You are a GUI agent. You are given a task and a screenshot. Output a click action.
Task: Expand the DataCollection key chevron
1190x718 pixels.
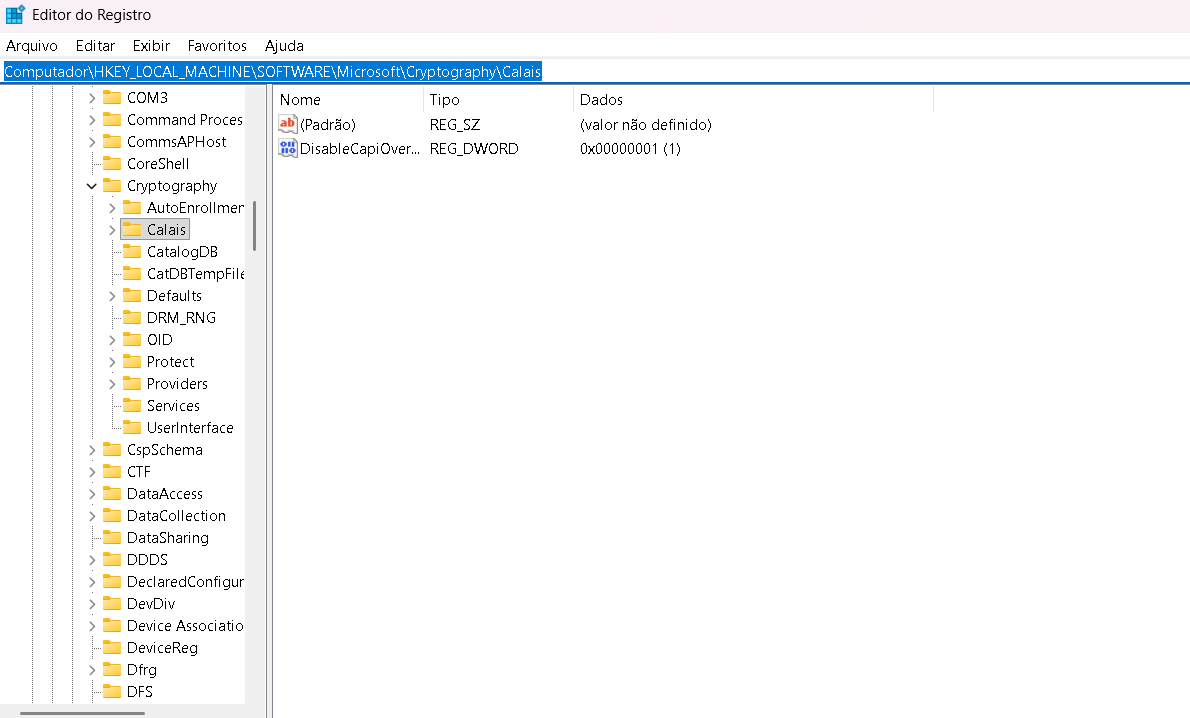tap(92, 516)
